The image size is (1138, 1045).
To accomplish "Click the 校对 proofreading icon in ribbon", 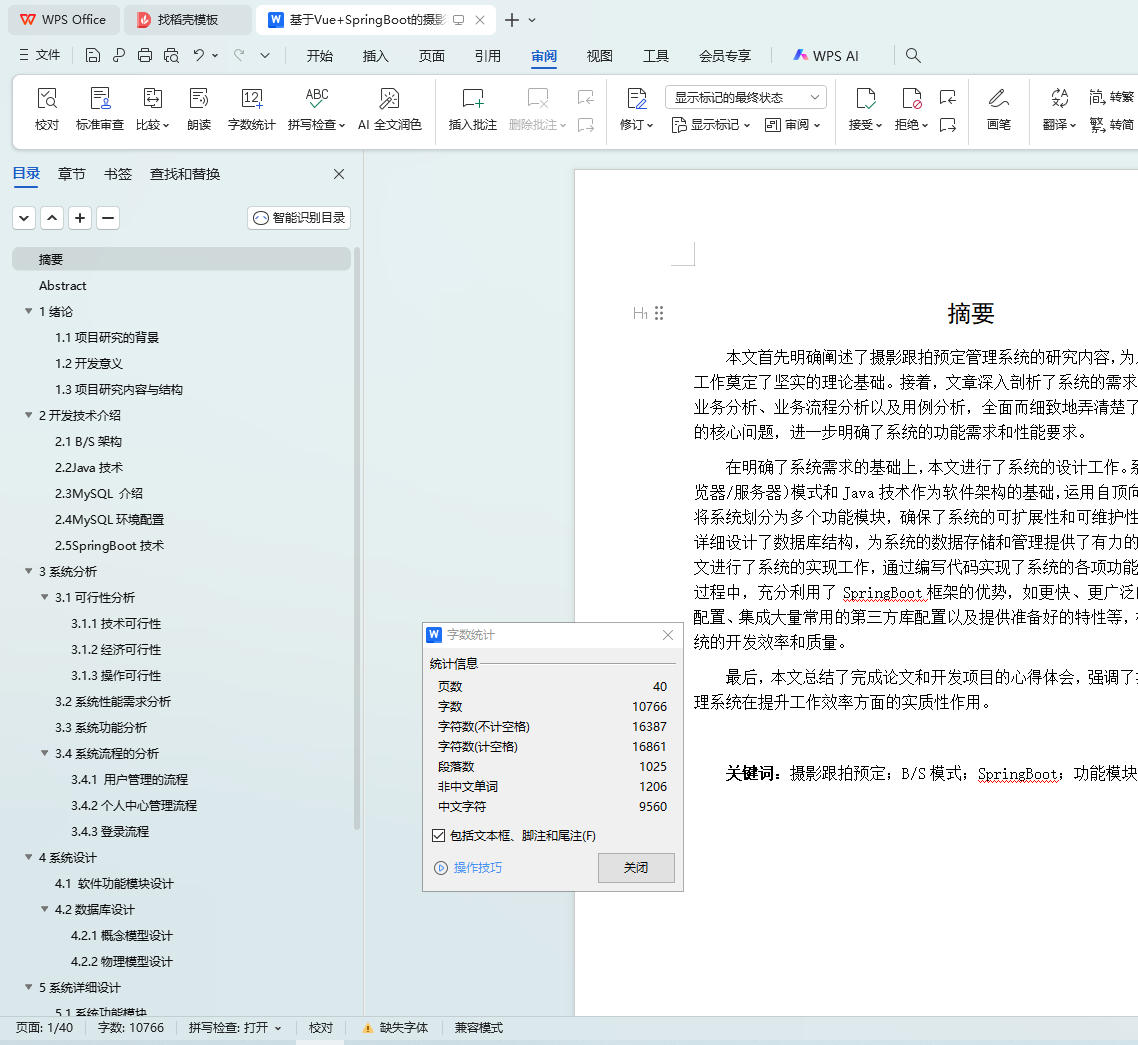I will pyautogui.click(x=47, y=109).
